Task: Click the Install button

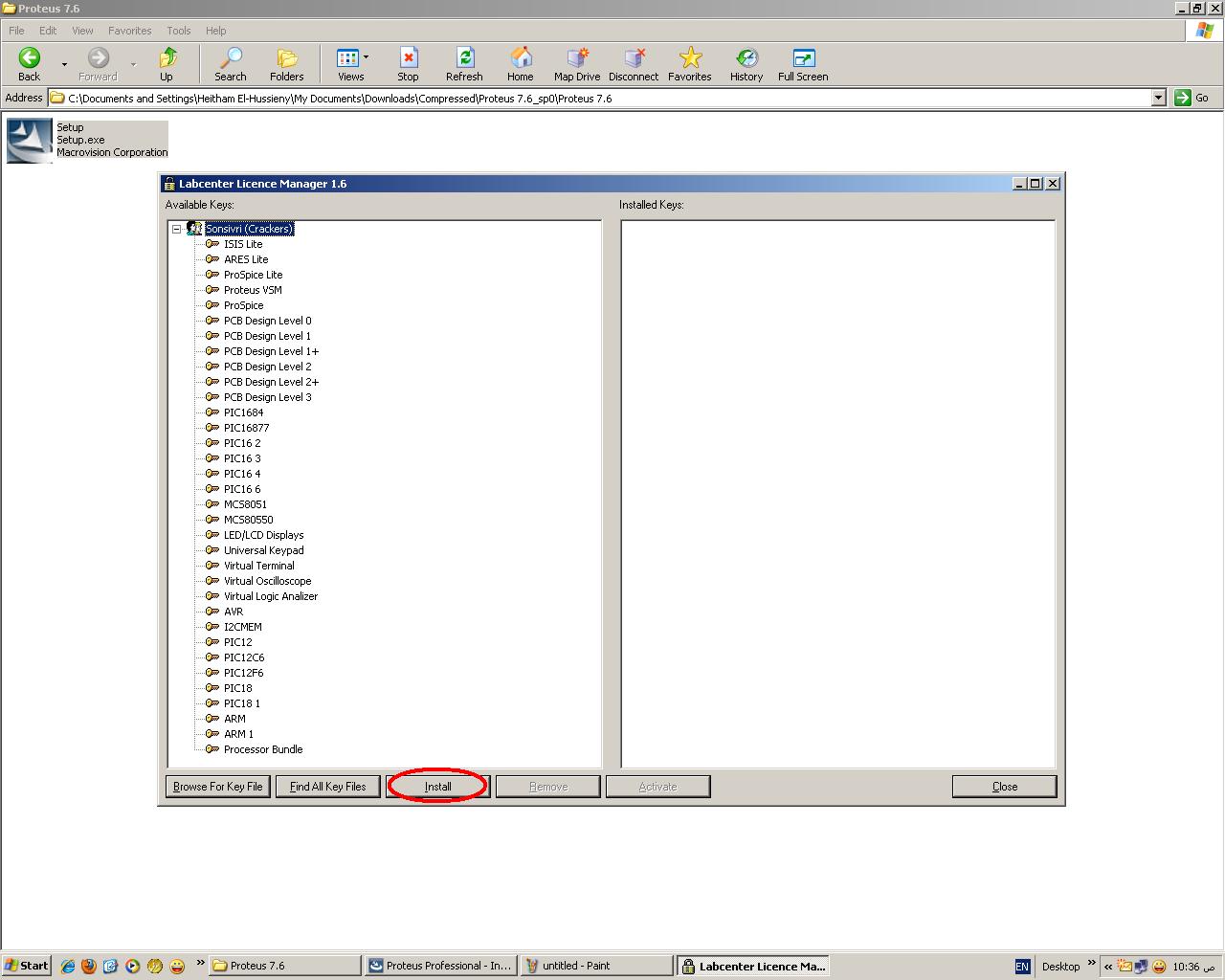Action: (x=438, y=787)
